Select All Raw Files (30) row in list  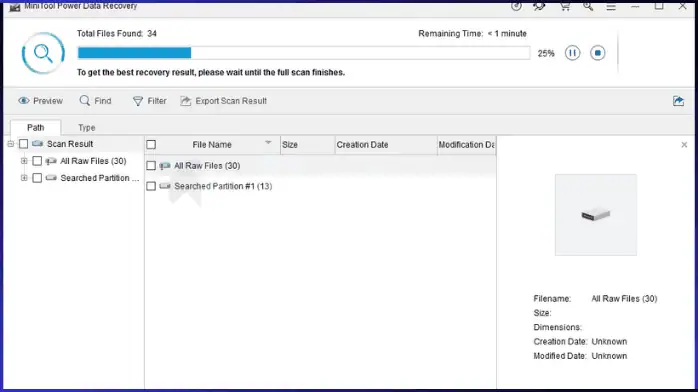321,166
